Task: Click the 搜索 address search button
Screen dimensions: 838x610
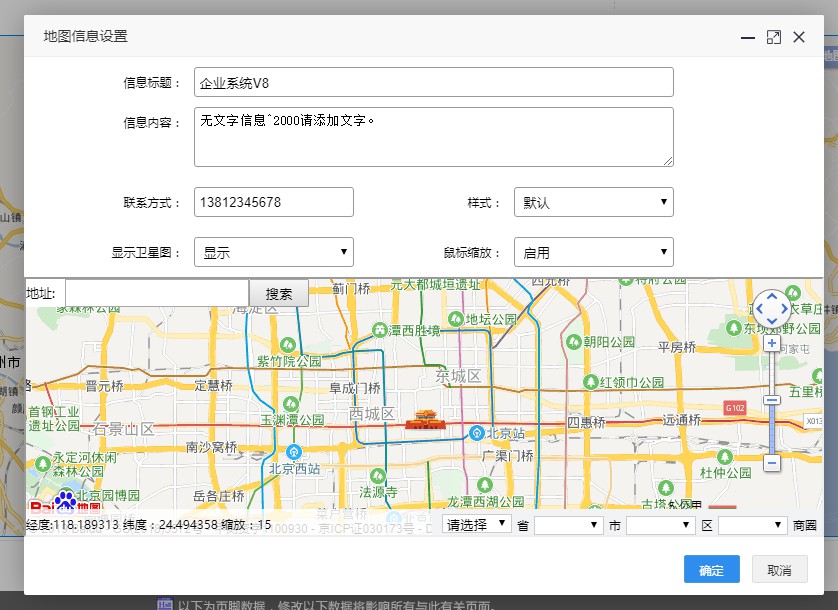Action: click(x=279, y=294)
